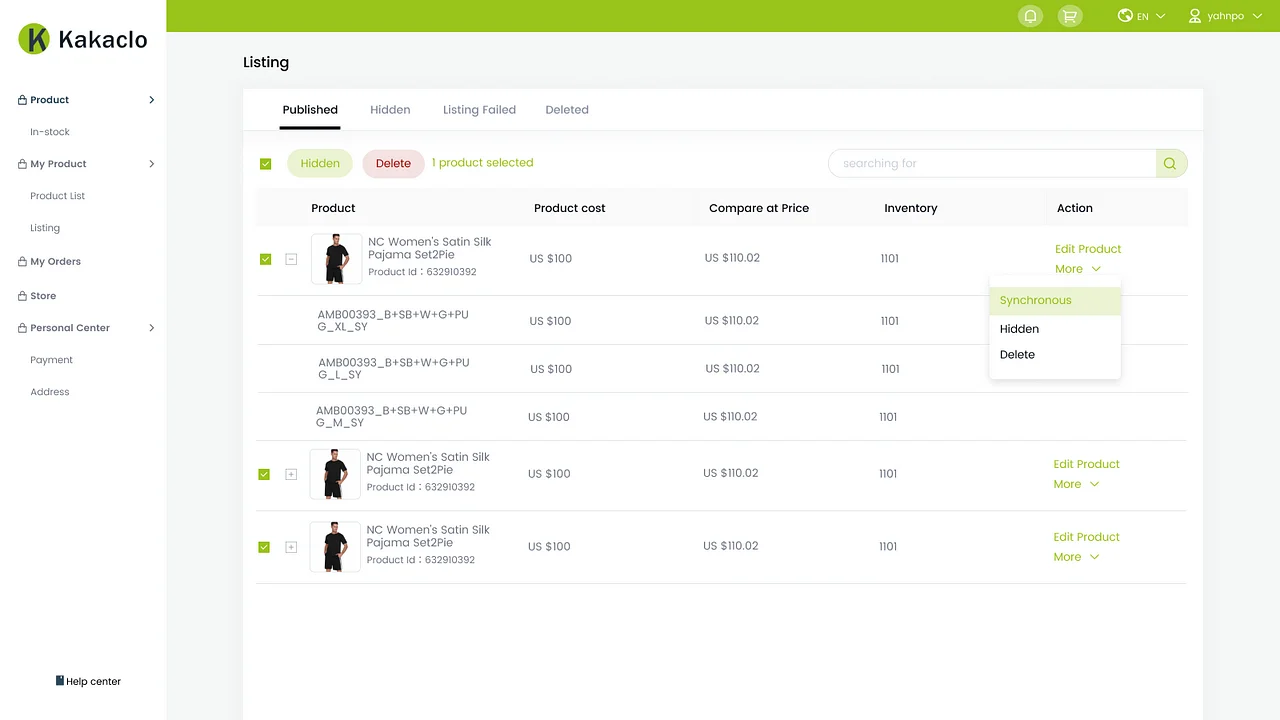Open the Help center
This screenshot has width=1280, height=720.
(x=88, y=681)
